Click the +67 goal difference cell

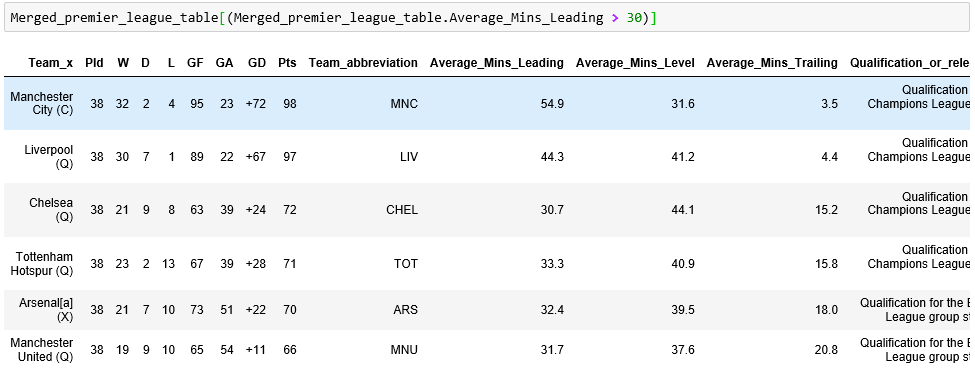pyautogui.click(x=256, y=157)
